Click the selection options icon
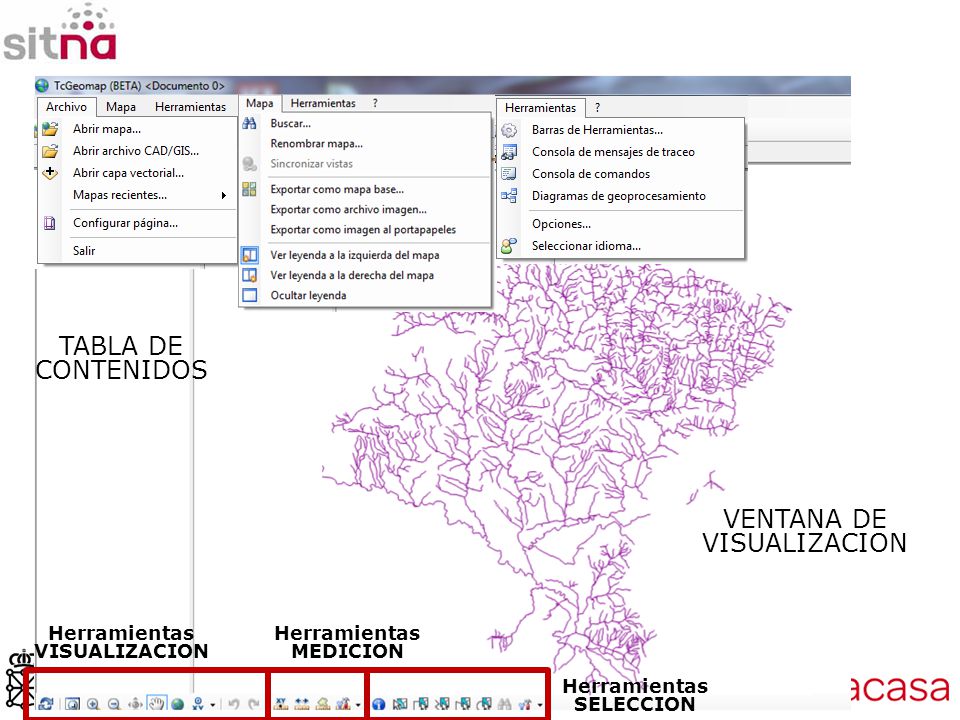This screenshot has width=960, height=720. pyautogui.click(x=525, y=704)
